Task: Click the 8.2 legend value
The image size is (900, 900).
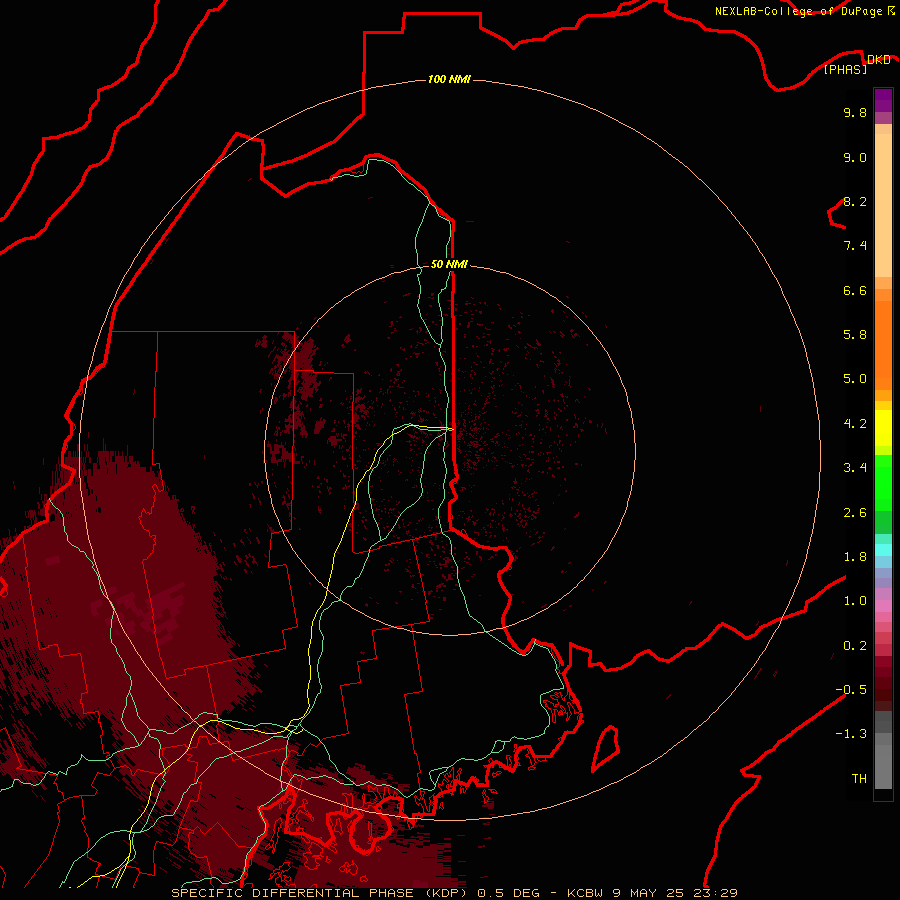Action: click(x=855, y=201)
